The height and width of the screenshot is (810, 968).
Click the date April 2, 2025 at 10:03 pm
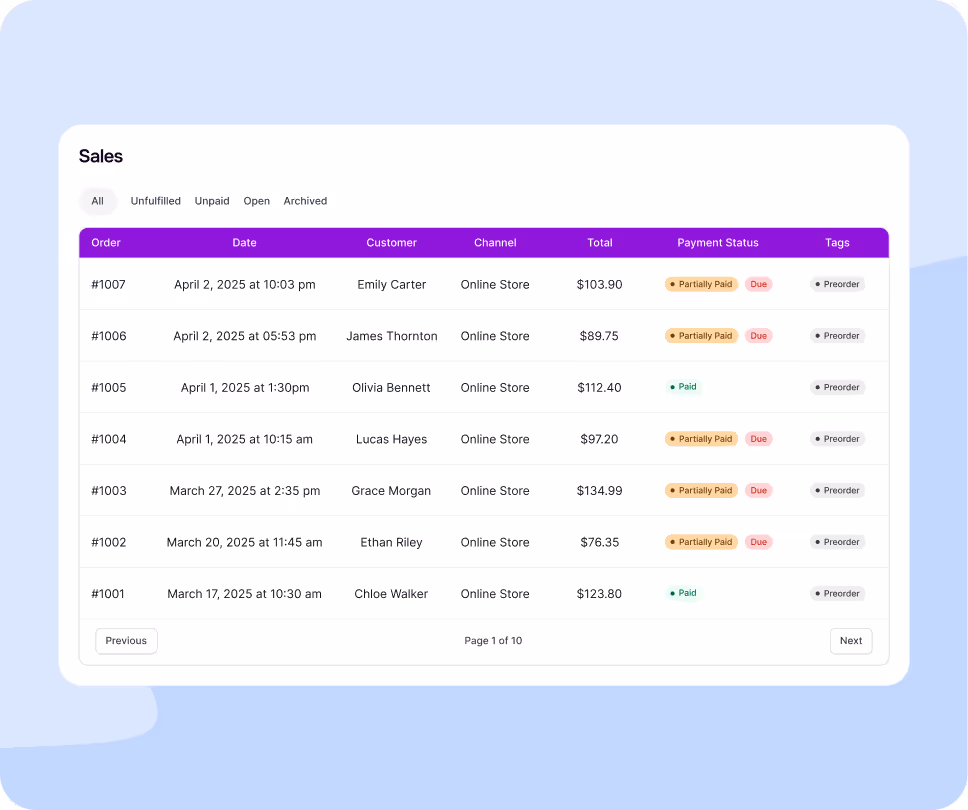click(x=244, y=285)
